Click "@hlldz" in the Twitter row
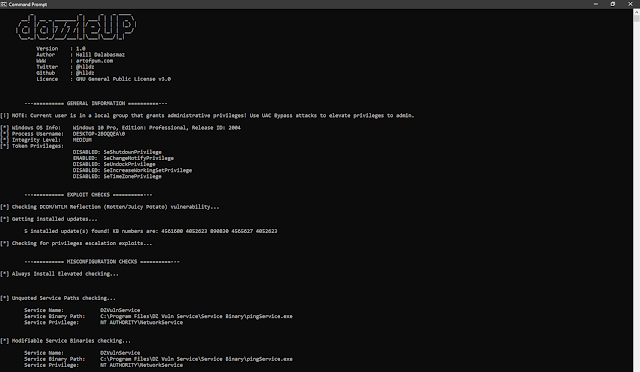The image size is (640, 372). click(x=85, y=67)
